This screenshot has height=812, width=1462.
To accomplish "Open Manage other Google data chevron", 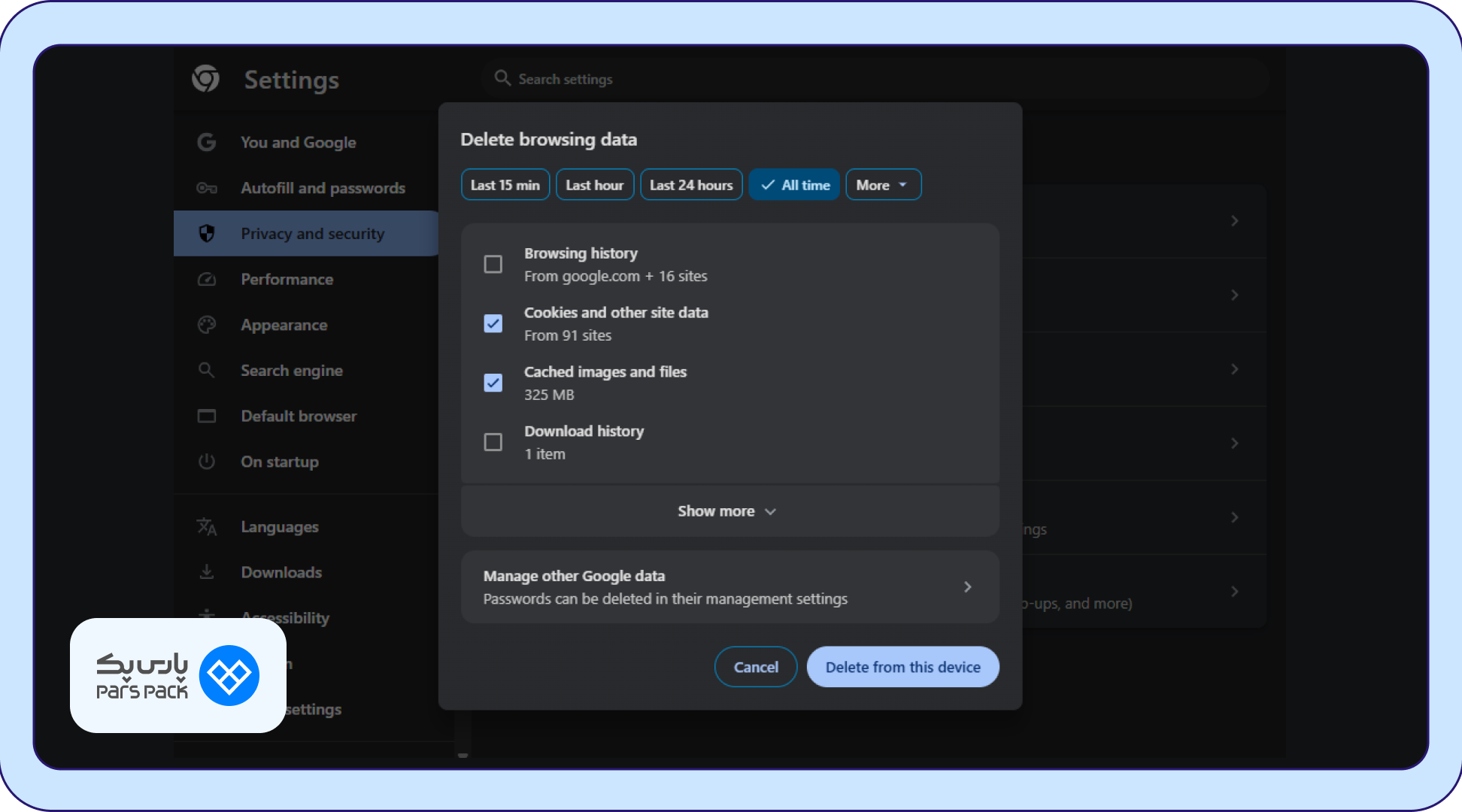I will 968,586.
